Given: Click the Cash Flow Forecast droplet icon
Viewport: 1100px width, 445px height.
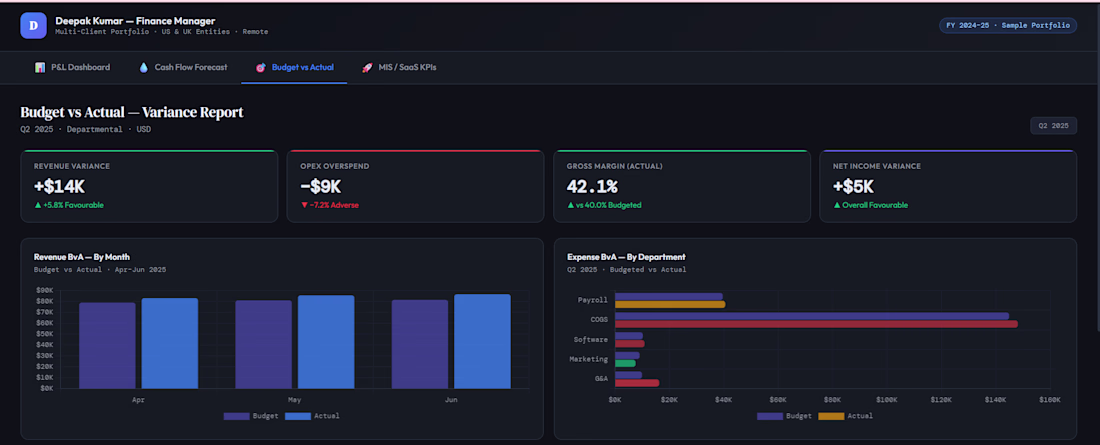Looking at the screenshot, I should click(144, 67).
